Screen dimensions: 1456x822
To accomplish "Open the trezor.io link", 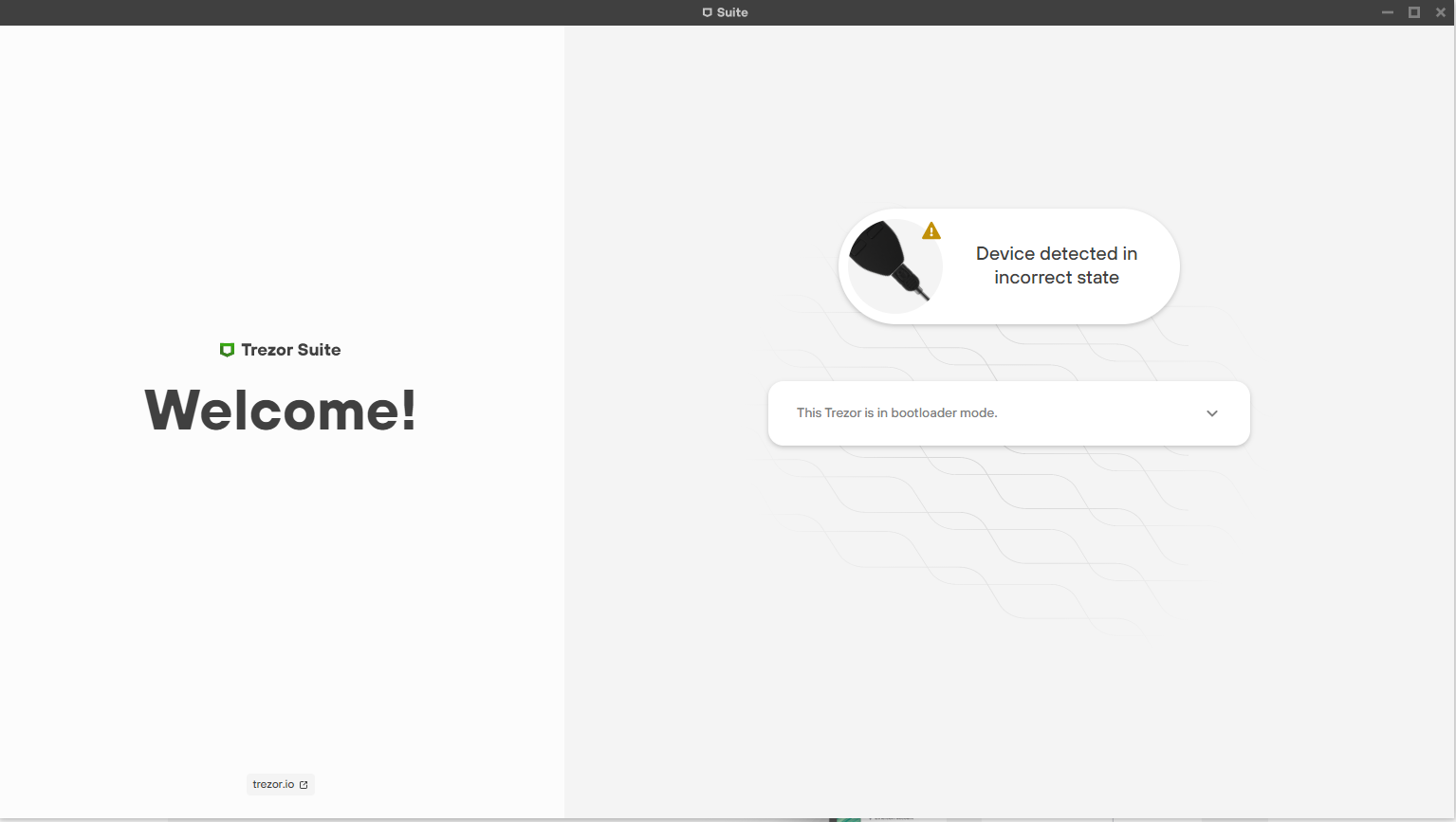I will tap(280, 784).
